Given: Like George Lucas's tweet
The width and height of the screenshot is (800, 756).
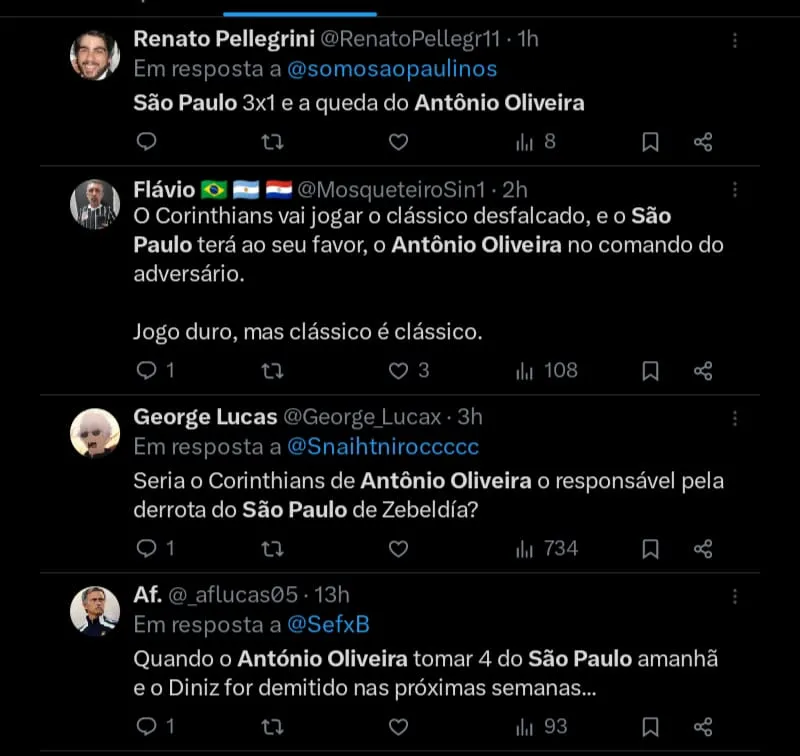Looking at the screenshot, I should pyautogui.click(x=398, y=548).
